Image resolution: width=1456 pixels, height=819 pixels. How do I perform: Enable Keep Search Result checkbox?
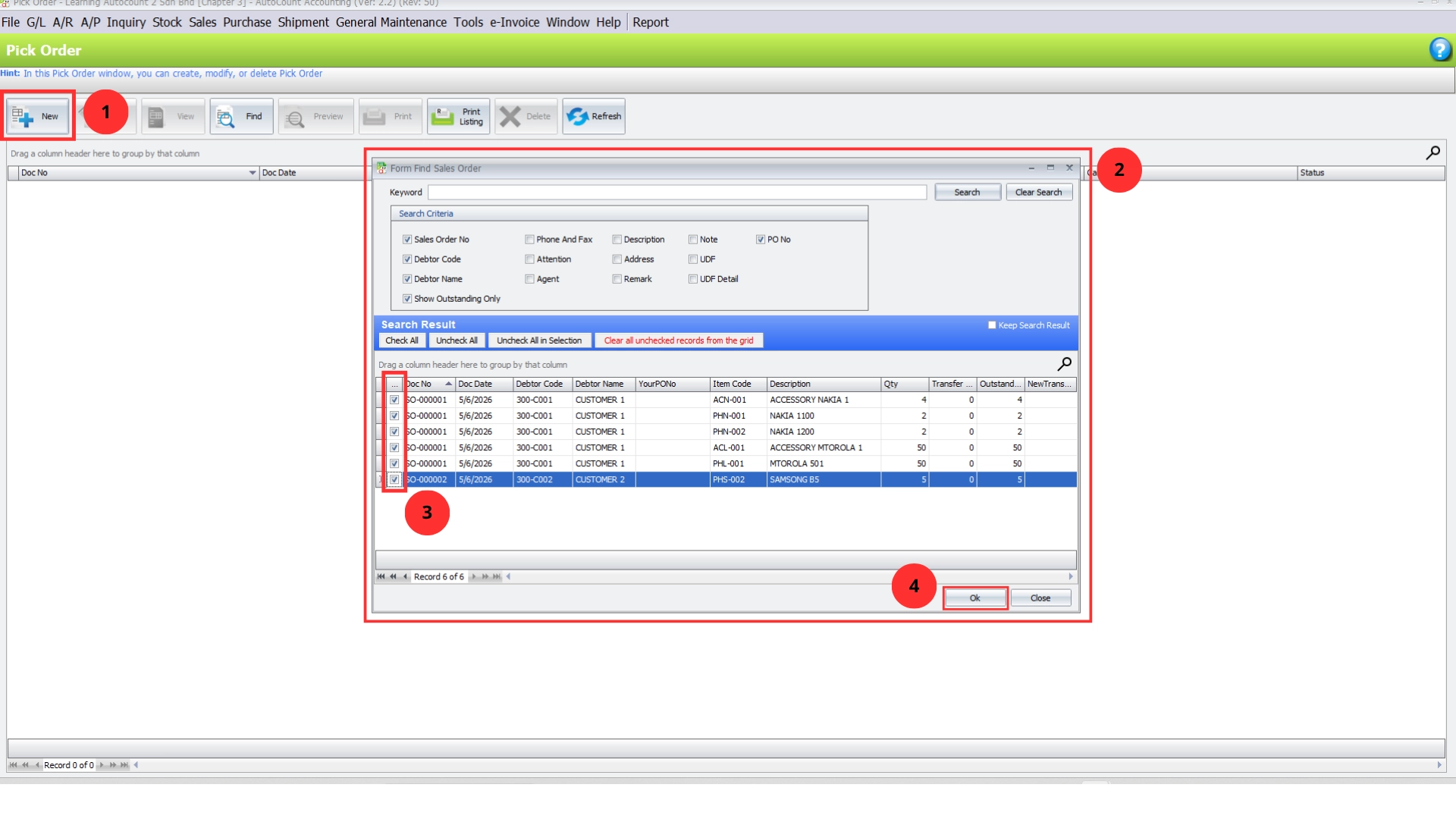click(992, 325)
